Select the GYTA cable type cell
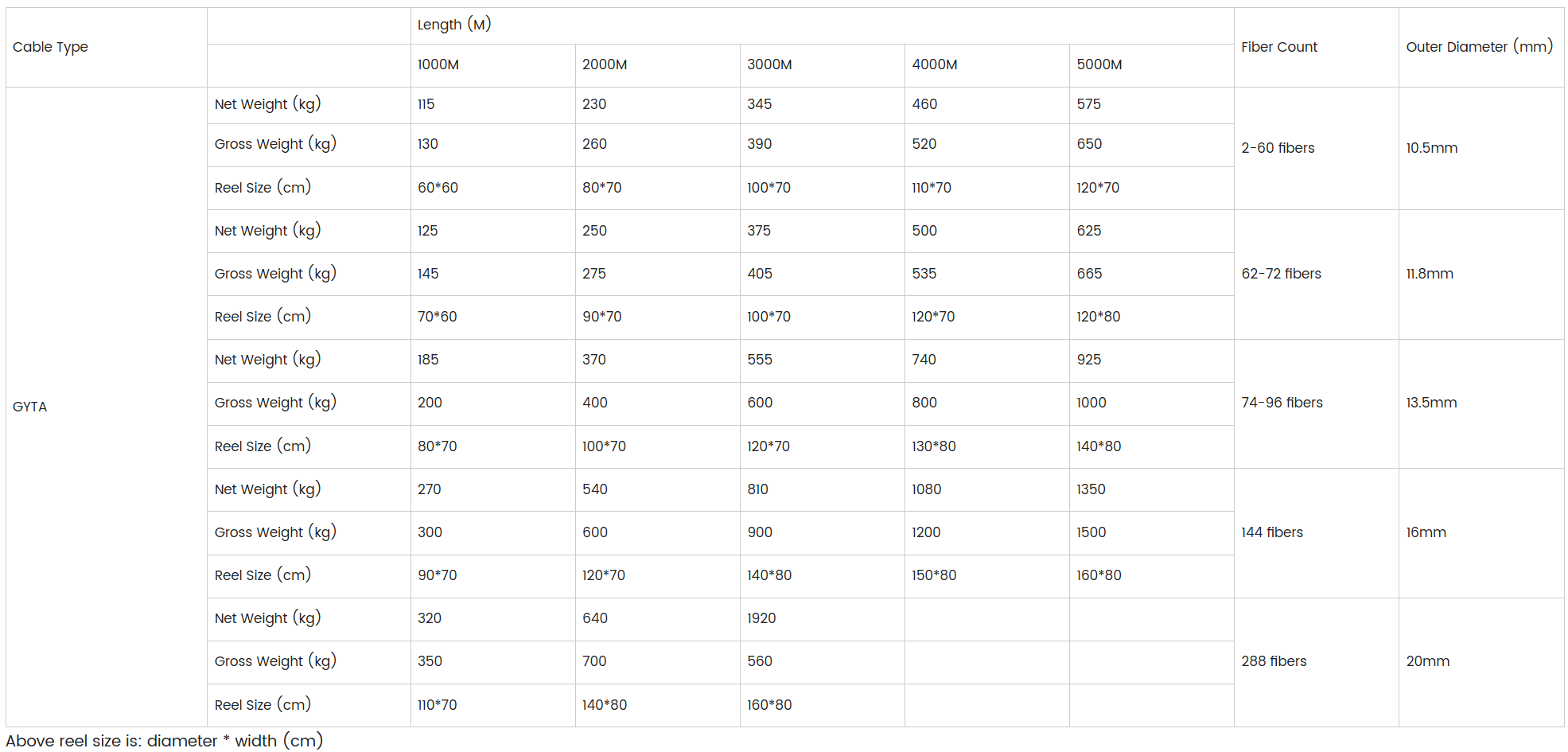The width and height of the screenshot is (1568, 752). pos(107,407)
